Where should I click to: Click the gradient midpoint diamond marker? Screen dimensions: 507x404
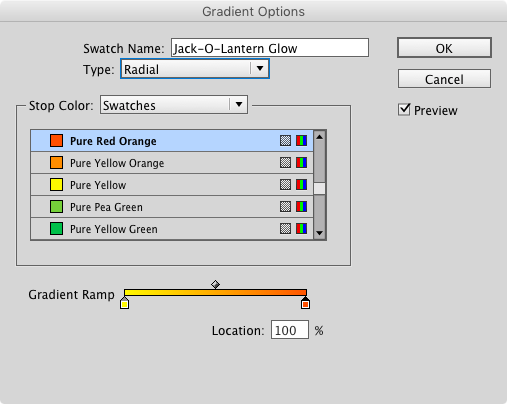[215, 284]
